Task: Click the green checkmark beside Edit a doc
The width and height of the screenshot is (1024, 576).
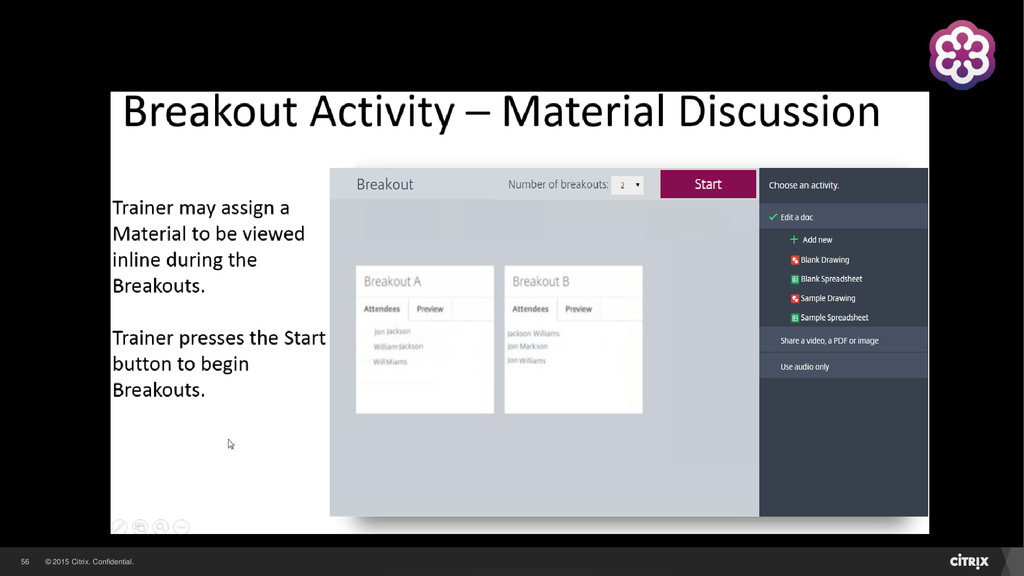Action: [773, 217]
